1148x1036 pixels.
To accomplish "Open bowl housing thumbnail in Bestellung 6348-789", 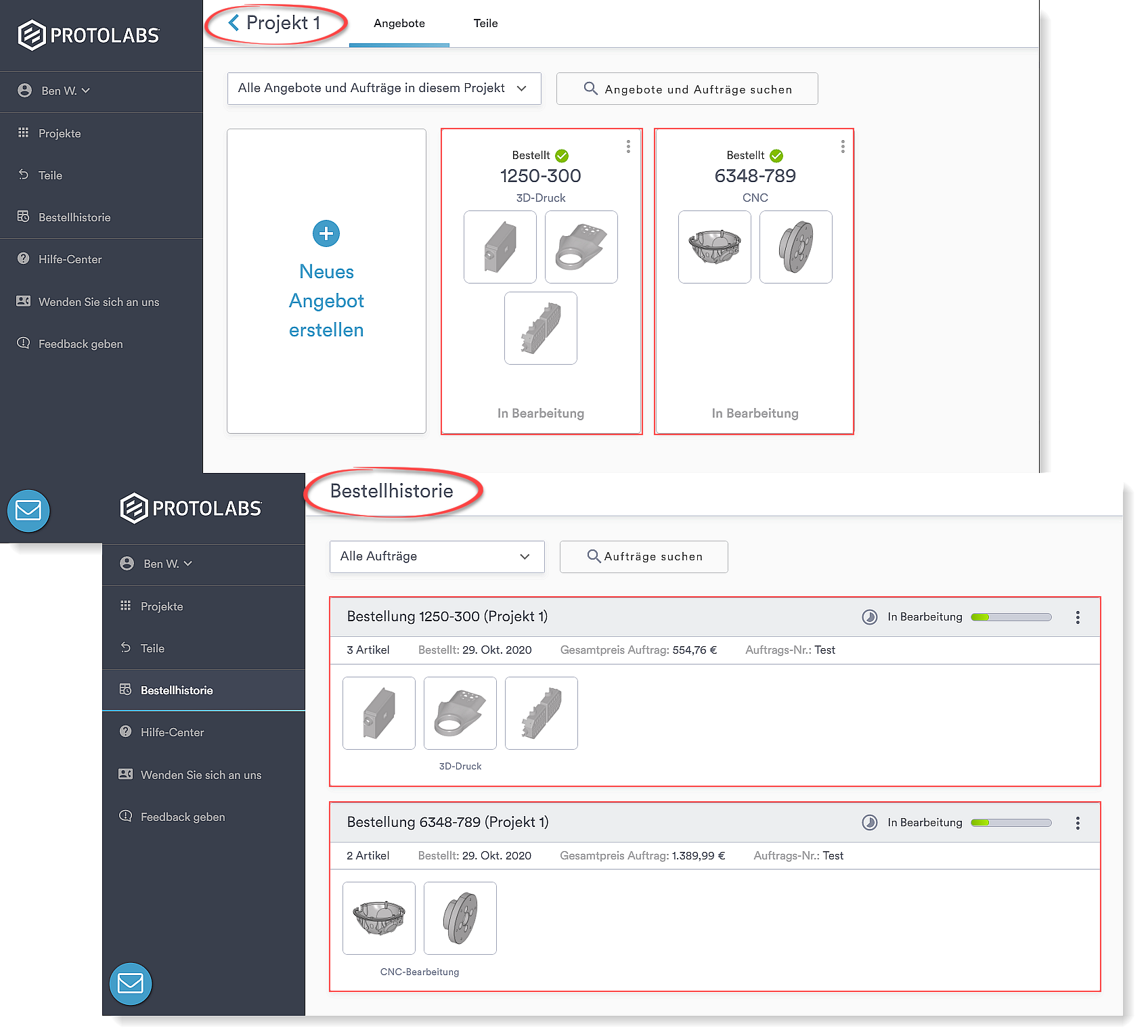I will 379,918.
